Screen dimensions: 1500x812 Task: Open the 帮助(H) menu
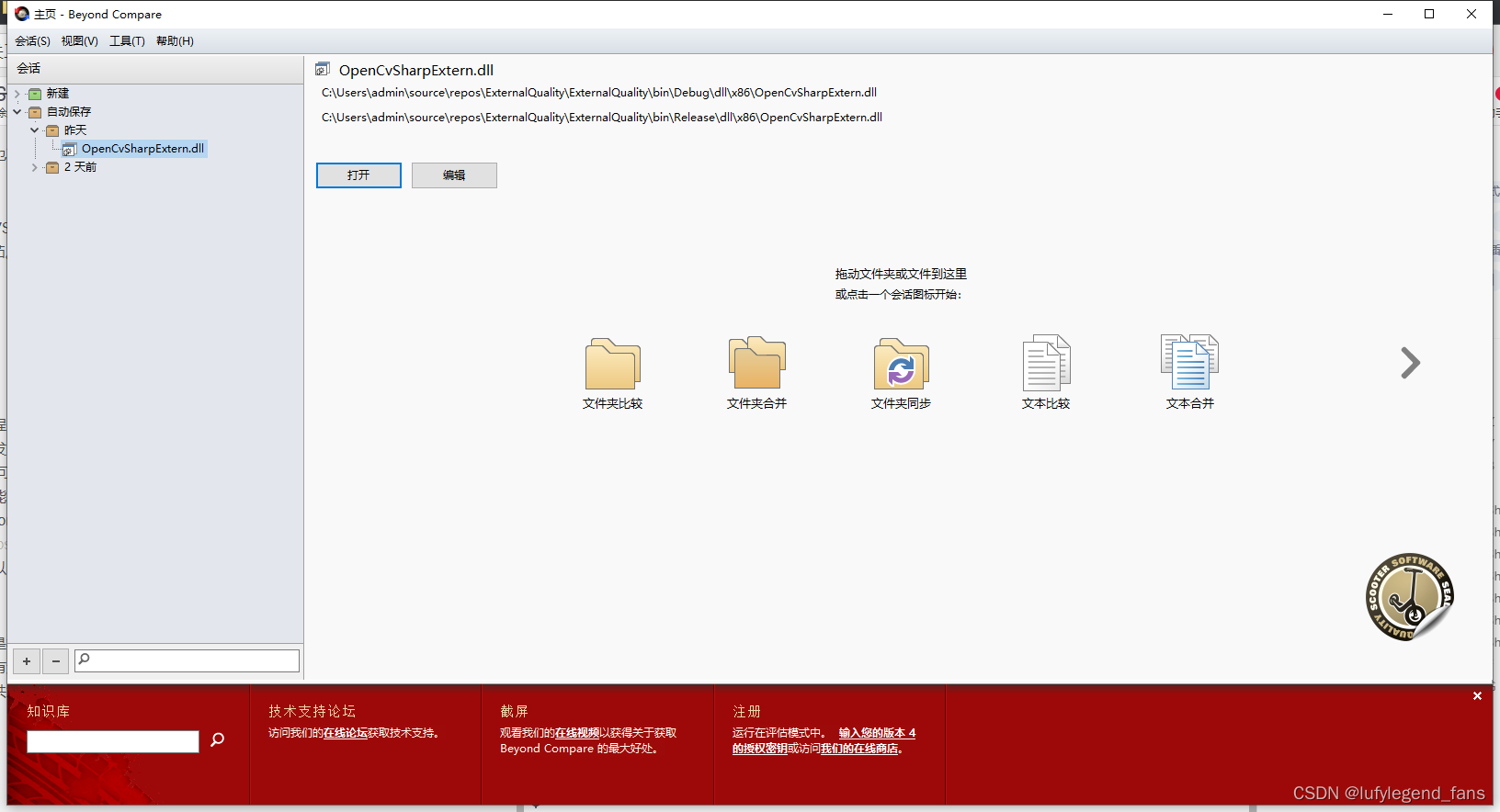coord(175,41)
